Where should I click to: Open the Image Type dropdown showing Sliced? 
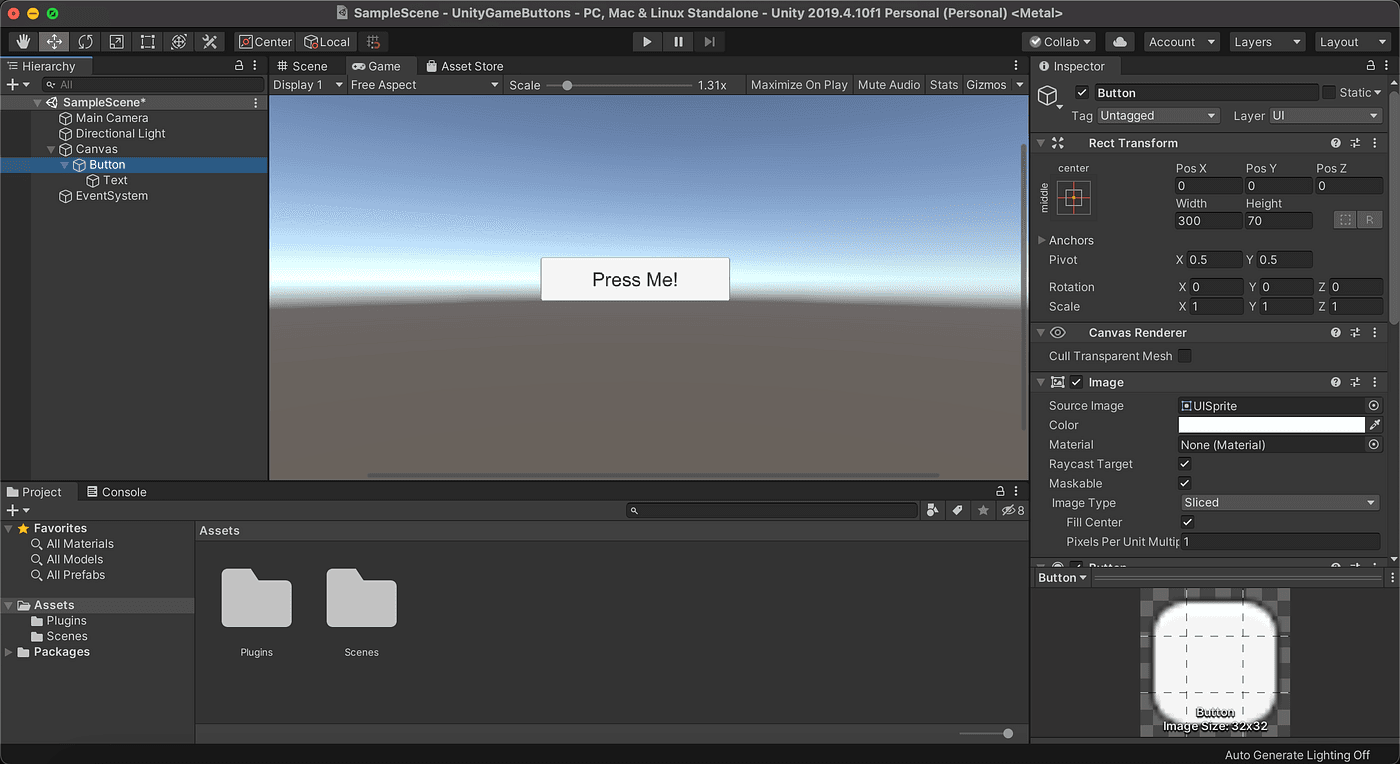[x=1279, y=503]
